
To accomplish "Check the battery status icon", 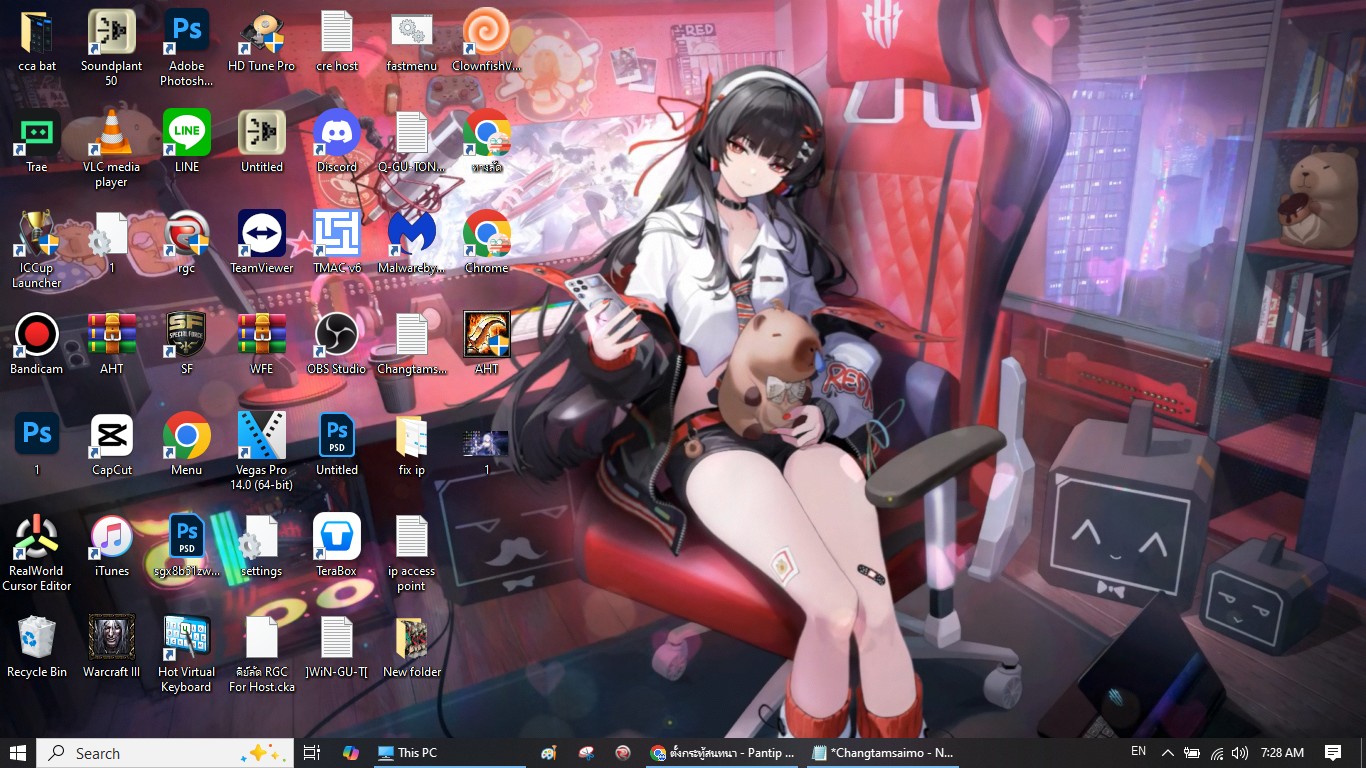I will pos(1192,753).
